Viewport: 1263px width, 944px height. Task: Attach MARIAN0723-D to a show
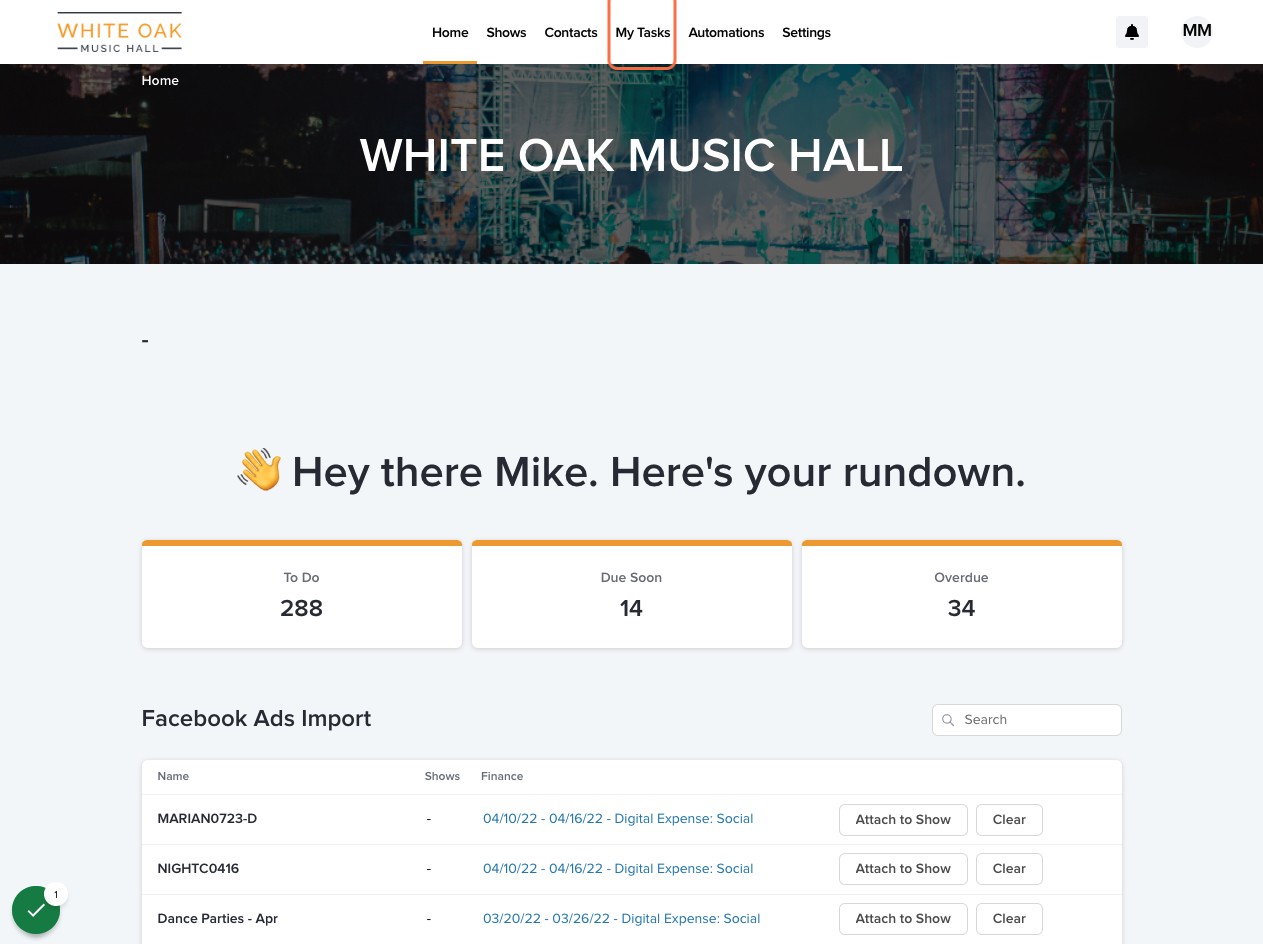tap(903, 819)
